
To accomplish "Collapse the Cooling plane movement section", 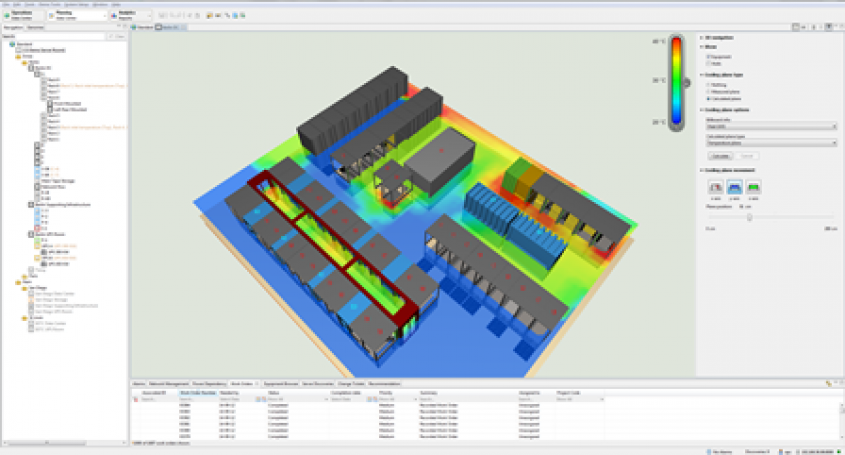I will pyautogui.click(x=702, y=170).
